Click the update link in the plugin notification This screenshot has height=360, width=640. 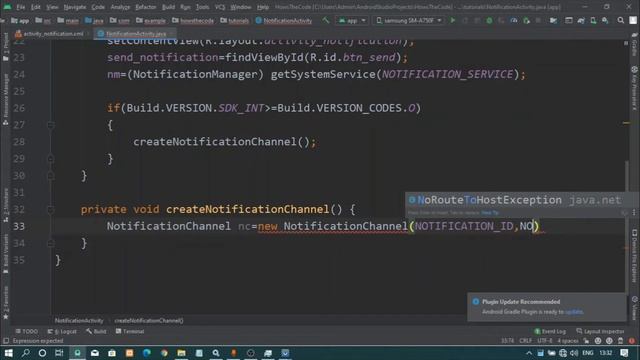(x=574, y=312)
